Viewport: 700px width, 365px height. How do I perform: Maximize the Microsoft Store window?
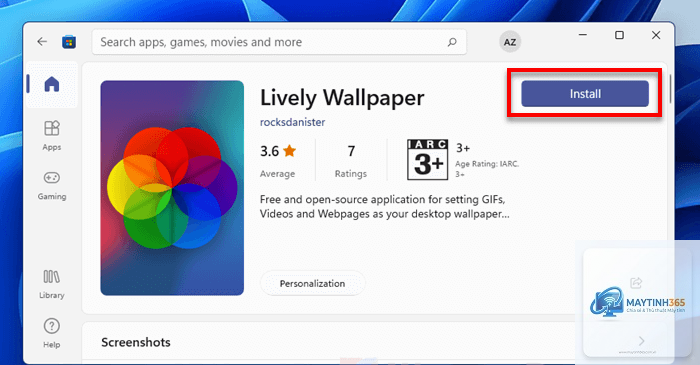pos(619,35)
